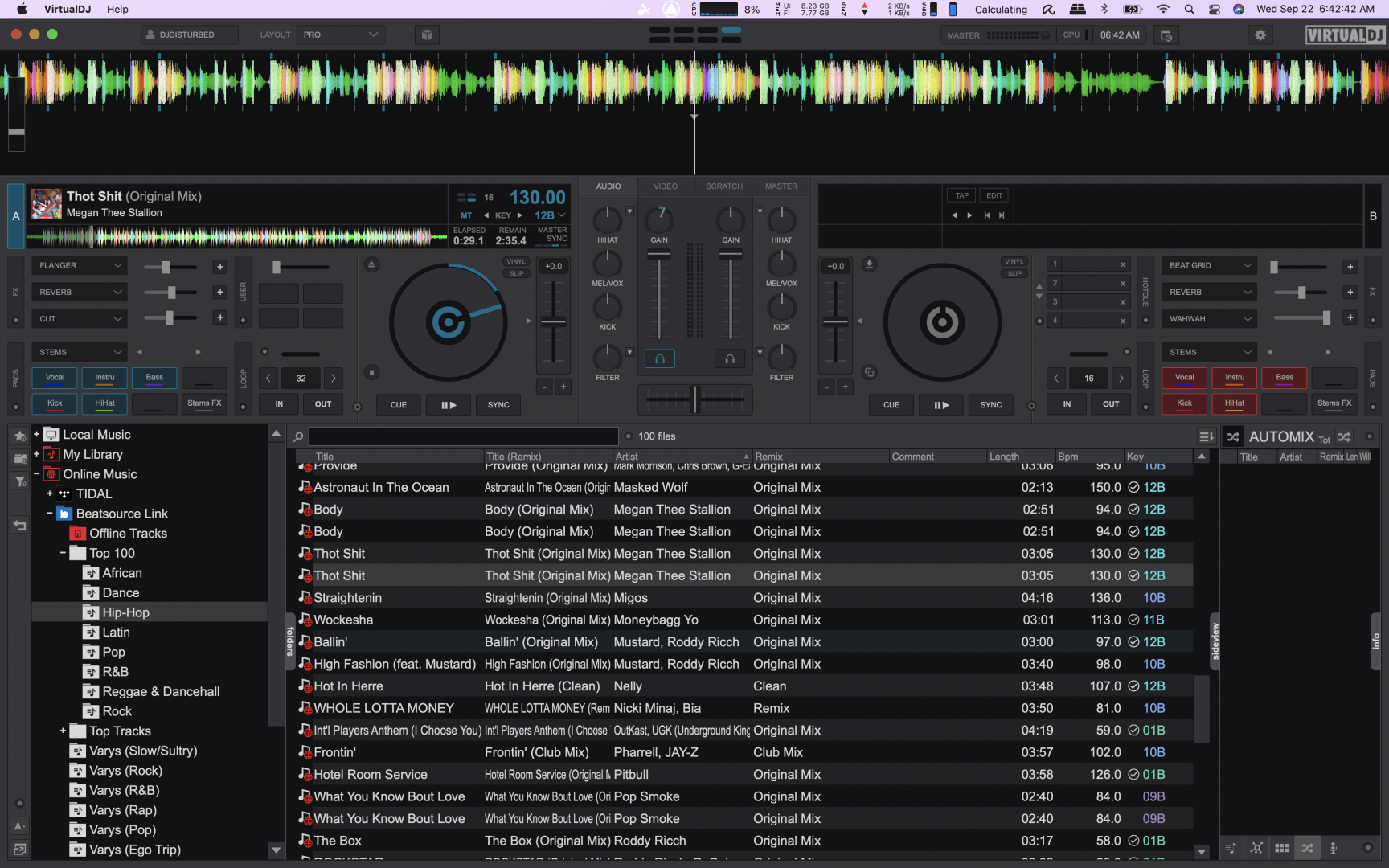
Task: Open the FLANGER effect dropdown
Action: pyautogui.click(x=79, y=266)
